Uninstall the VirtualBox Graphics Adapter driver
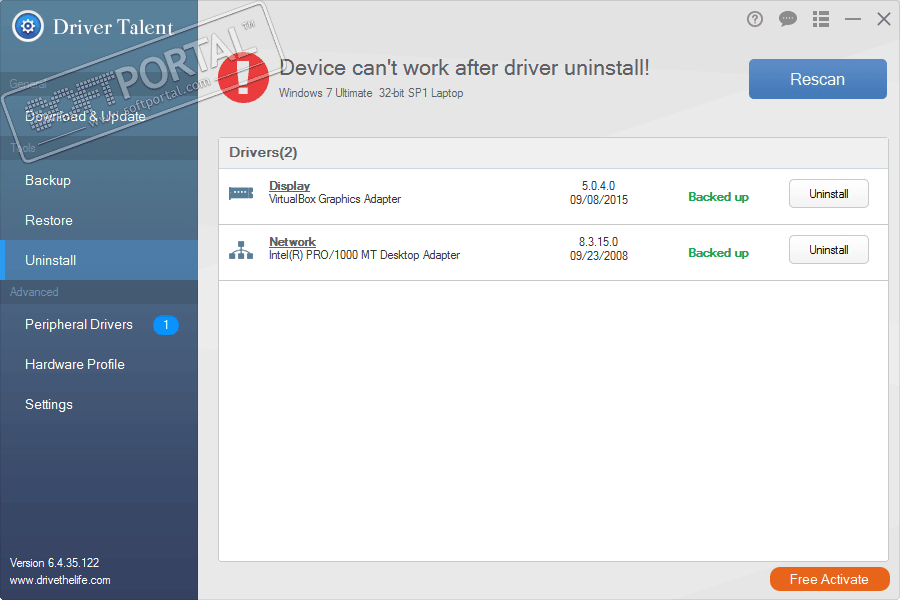The width and height of the screenshot is (900, 600). [x=828, y=194]
